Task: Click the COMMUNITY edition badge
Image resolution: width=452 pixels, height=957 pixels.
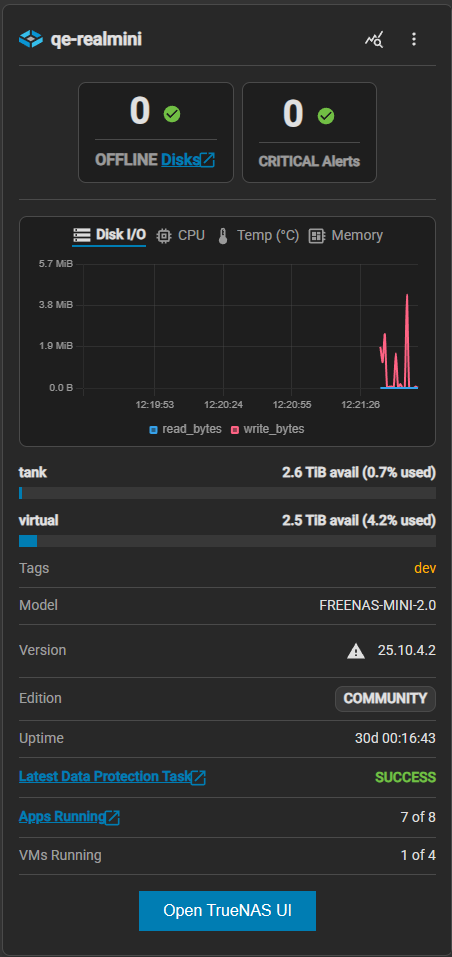Action: click(386, 699)
